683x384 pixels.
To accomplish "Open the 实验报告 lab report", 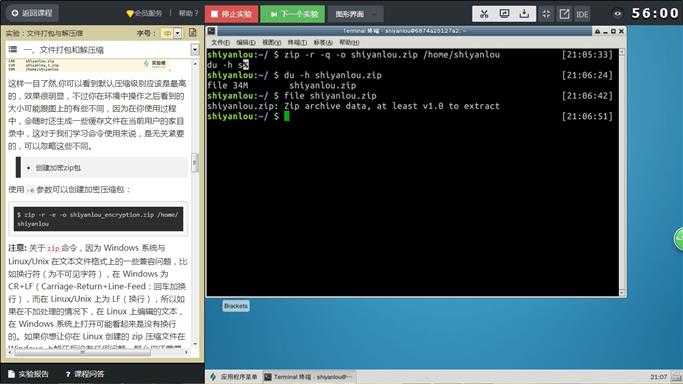I will [28, 374].
